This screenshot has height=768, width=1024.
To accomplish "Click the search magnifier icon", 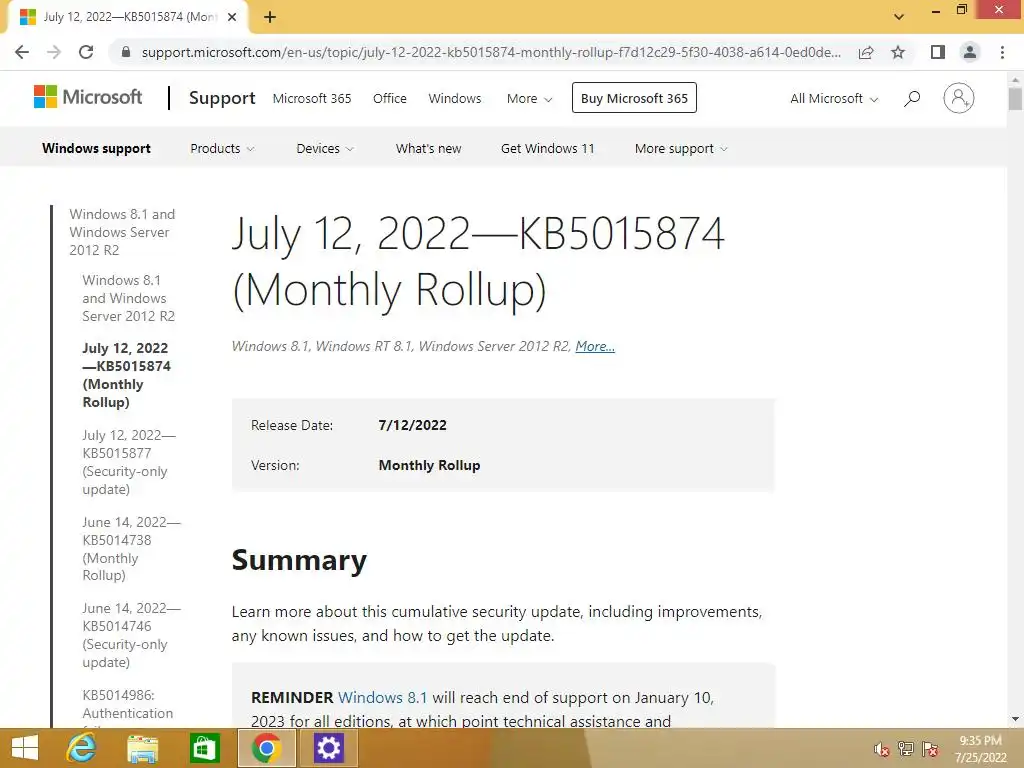I will click(x=912, y=99).
